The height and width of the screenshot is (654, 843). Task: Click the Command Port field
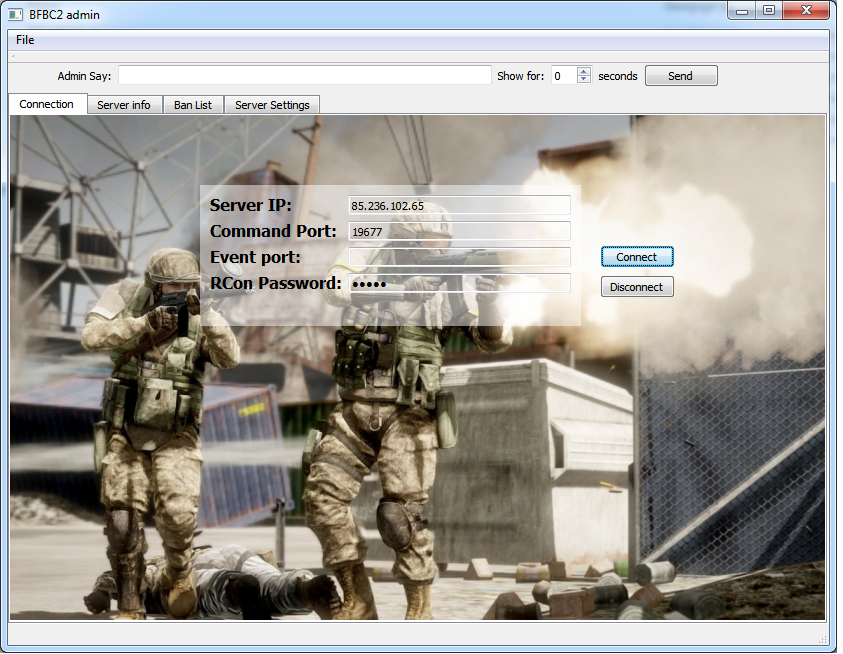(459, 231)
